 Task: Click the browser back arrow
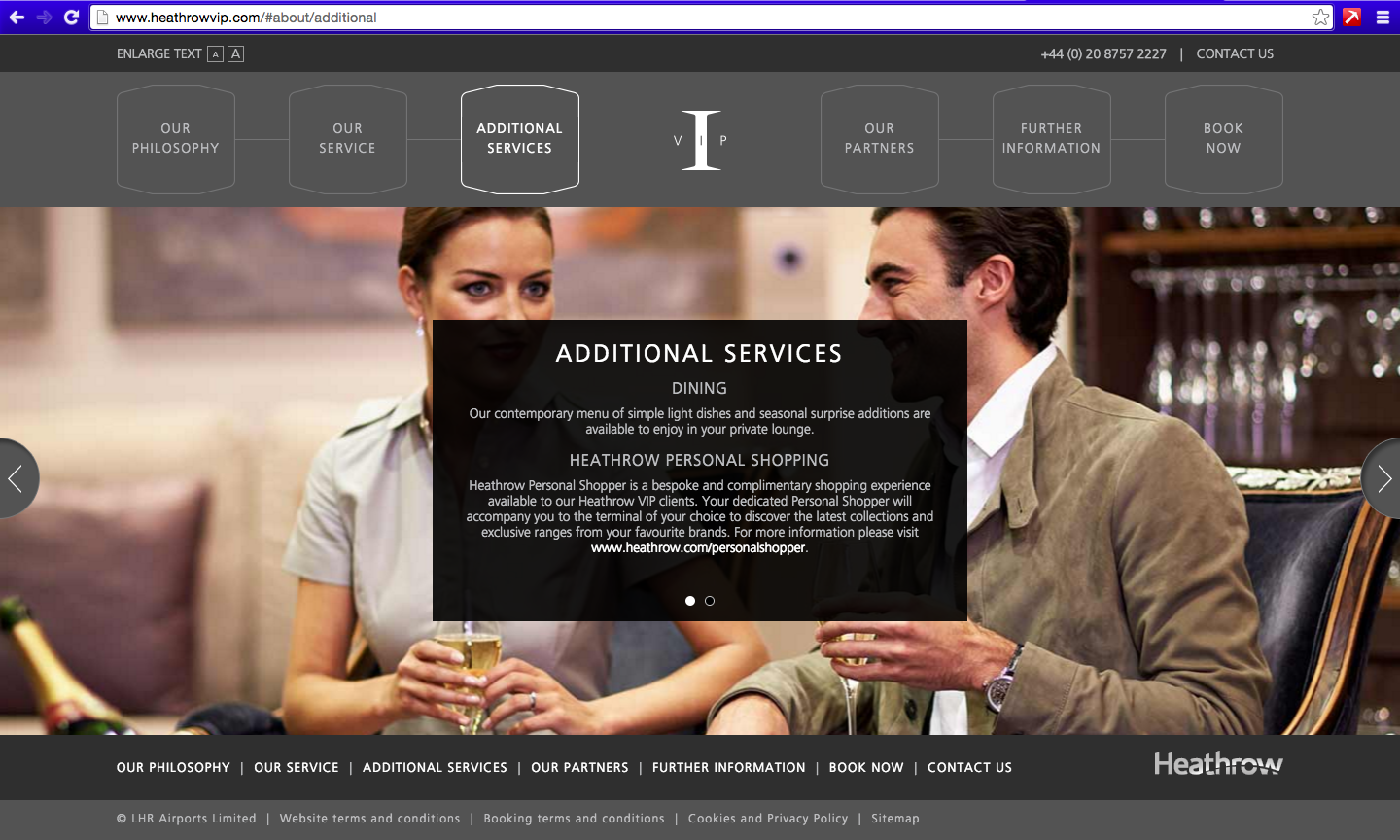17,17
